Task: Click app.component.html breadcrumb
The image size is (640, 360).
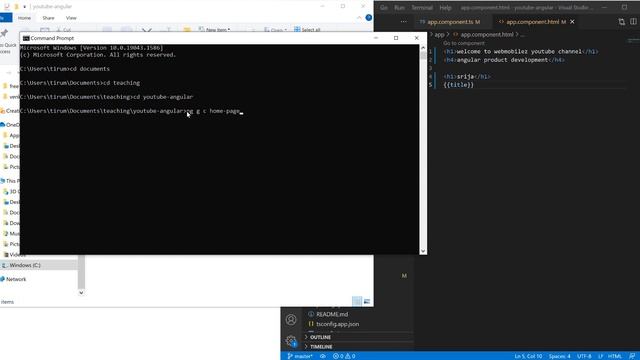Action: [487, 35]
